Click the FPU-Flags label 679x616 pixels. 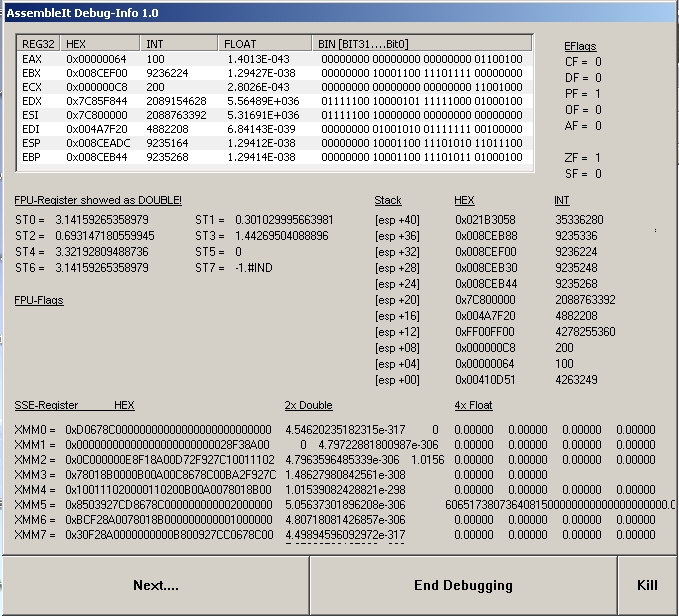(x=39, y=300)
